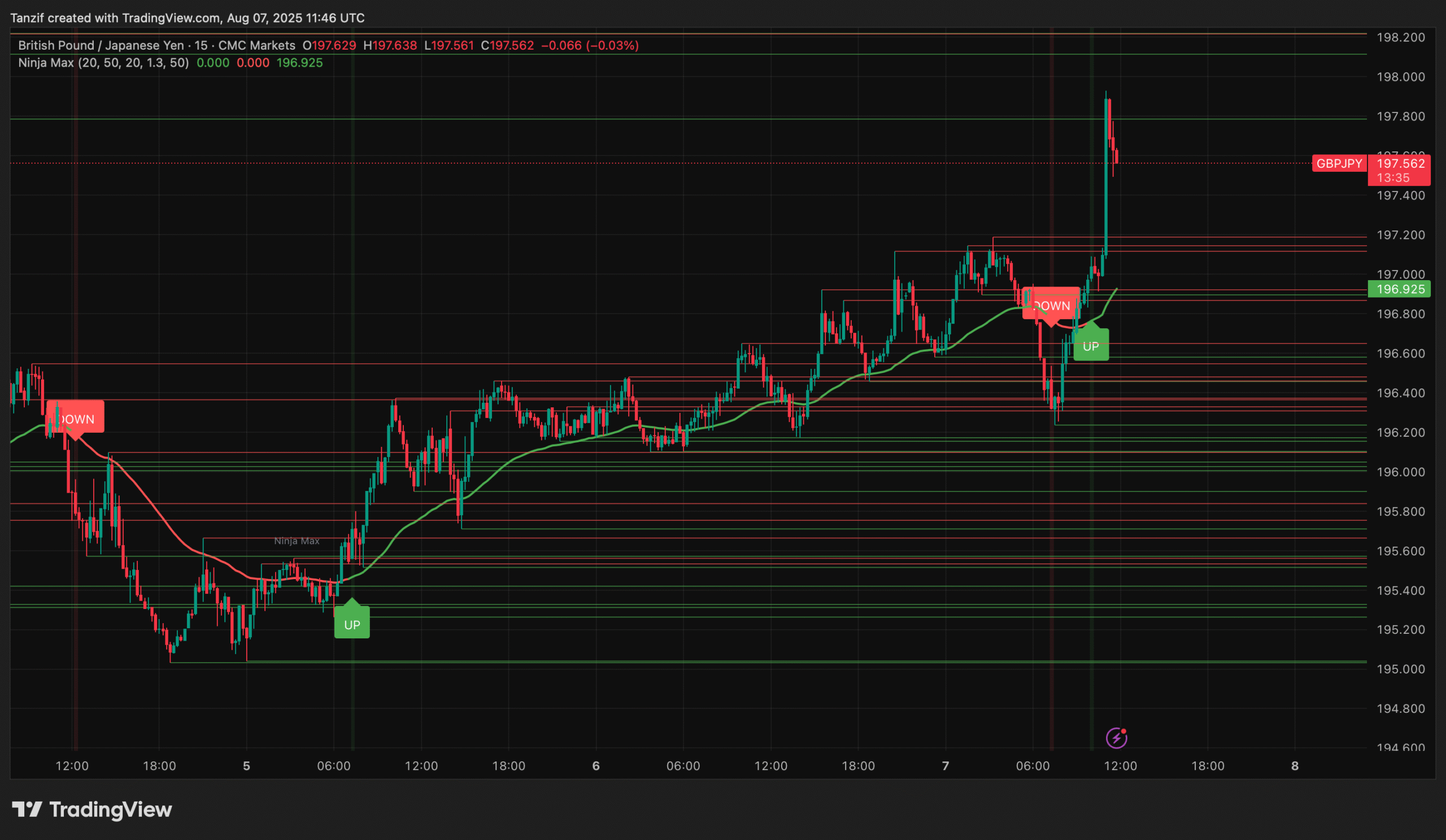Image resolution: width=1446 pixels, height=840 pixels.
Task: Click the close value C197.562 in the legend
Action: [507, 45]
